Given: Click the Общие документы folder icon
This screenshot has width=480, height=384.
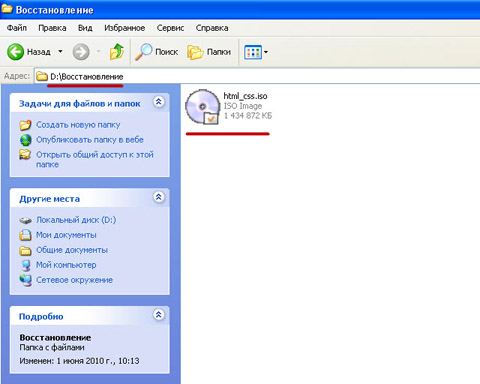Looking at the screenshot, I should pos(25,250).
